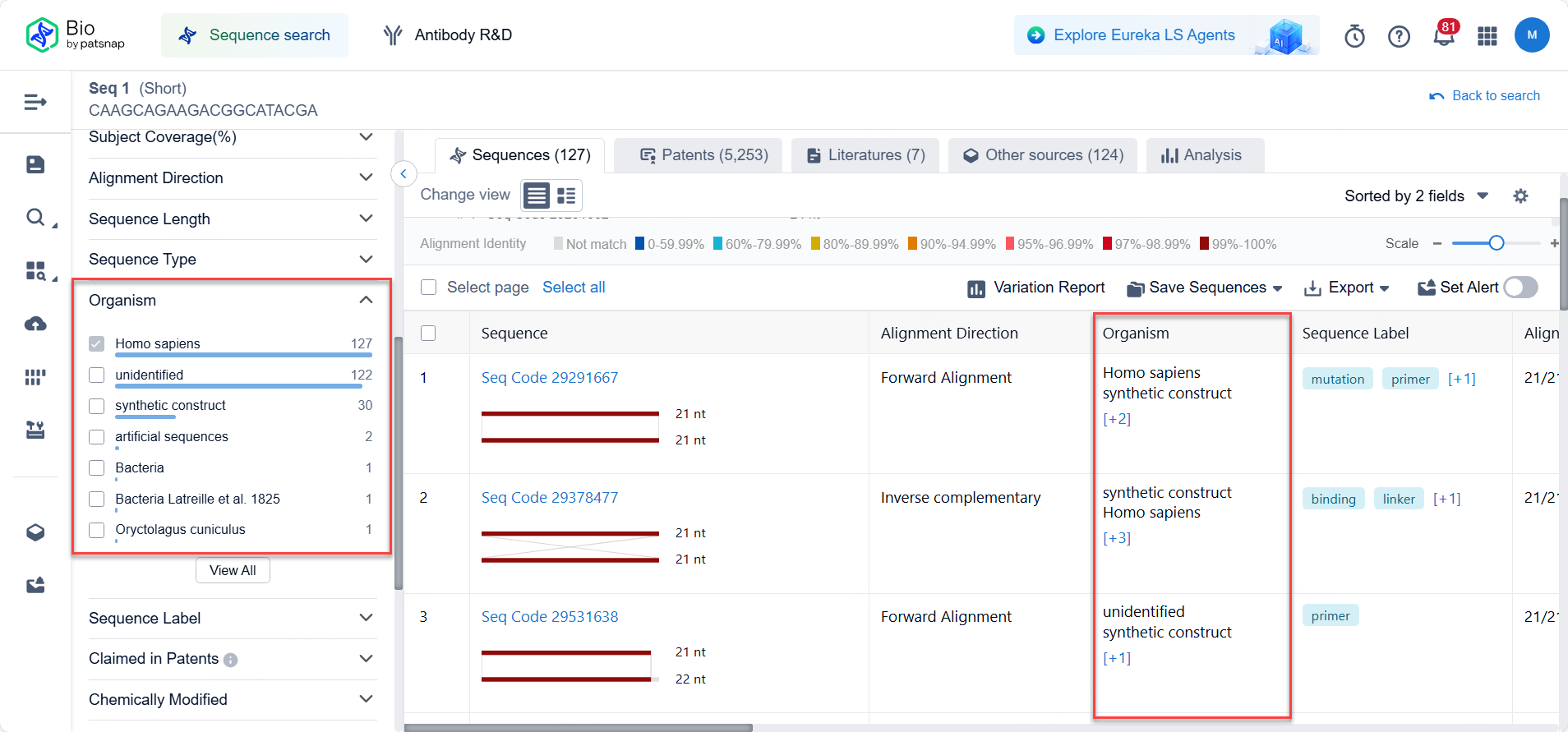Screen dimensions: 1568x732
Task: Tick the Select page checkbox
Action: point(428,288)
